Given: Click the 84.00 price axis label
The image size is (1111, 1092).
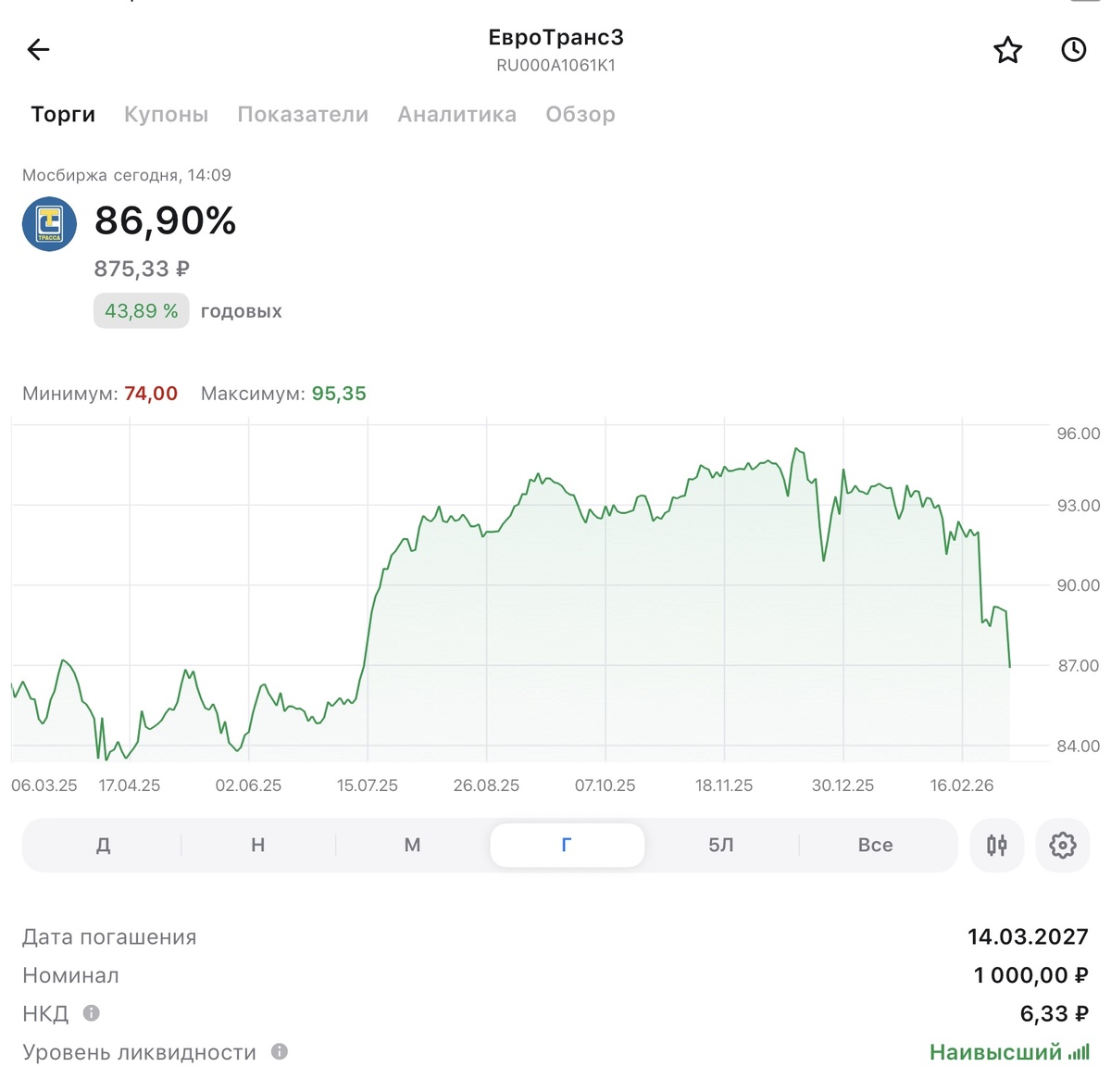Looking at the screenshot, I should (x=1079, y=746).
